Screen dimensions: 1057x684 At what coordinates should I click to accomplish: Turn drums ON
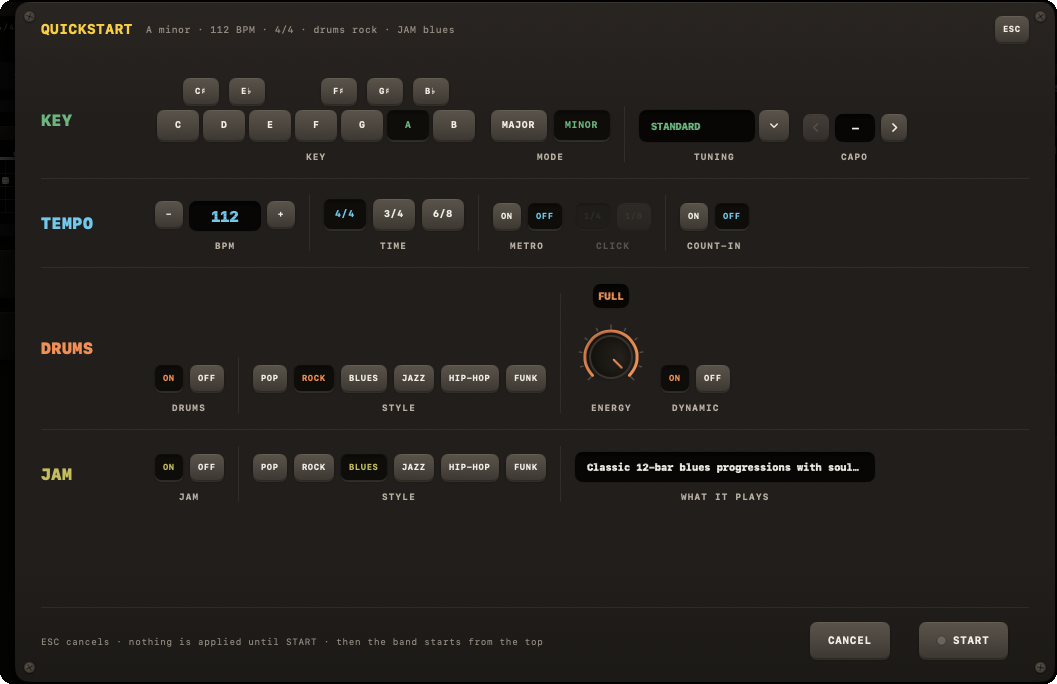[169, 378]
